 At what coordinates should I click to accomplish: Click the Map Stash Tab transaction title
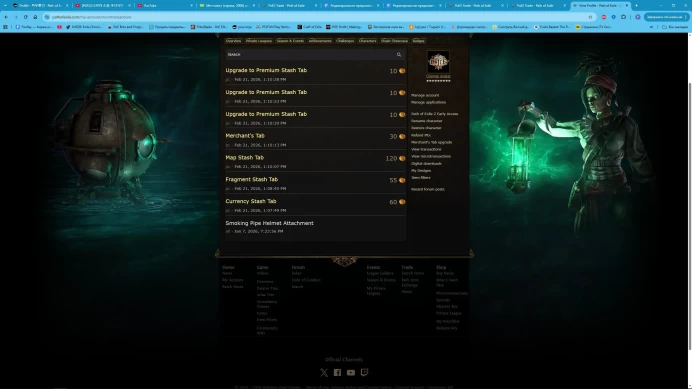(244, 158)
